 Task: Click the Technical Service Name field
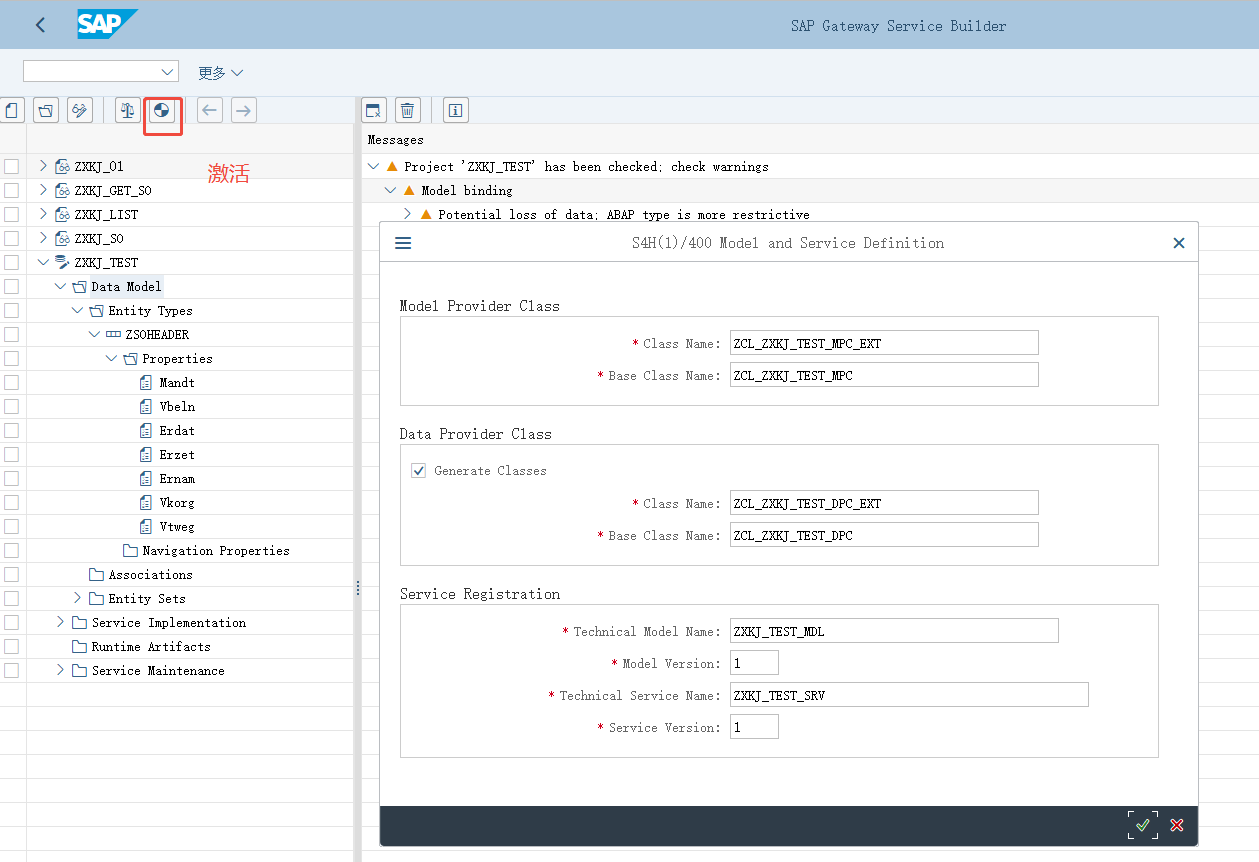[909, 695]
